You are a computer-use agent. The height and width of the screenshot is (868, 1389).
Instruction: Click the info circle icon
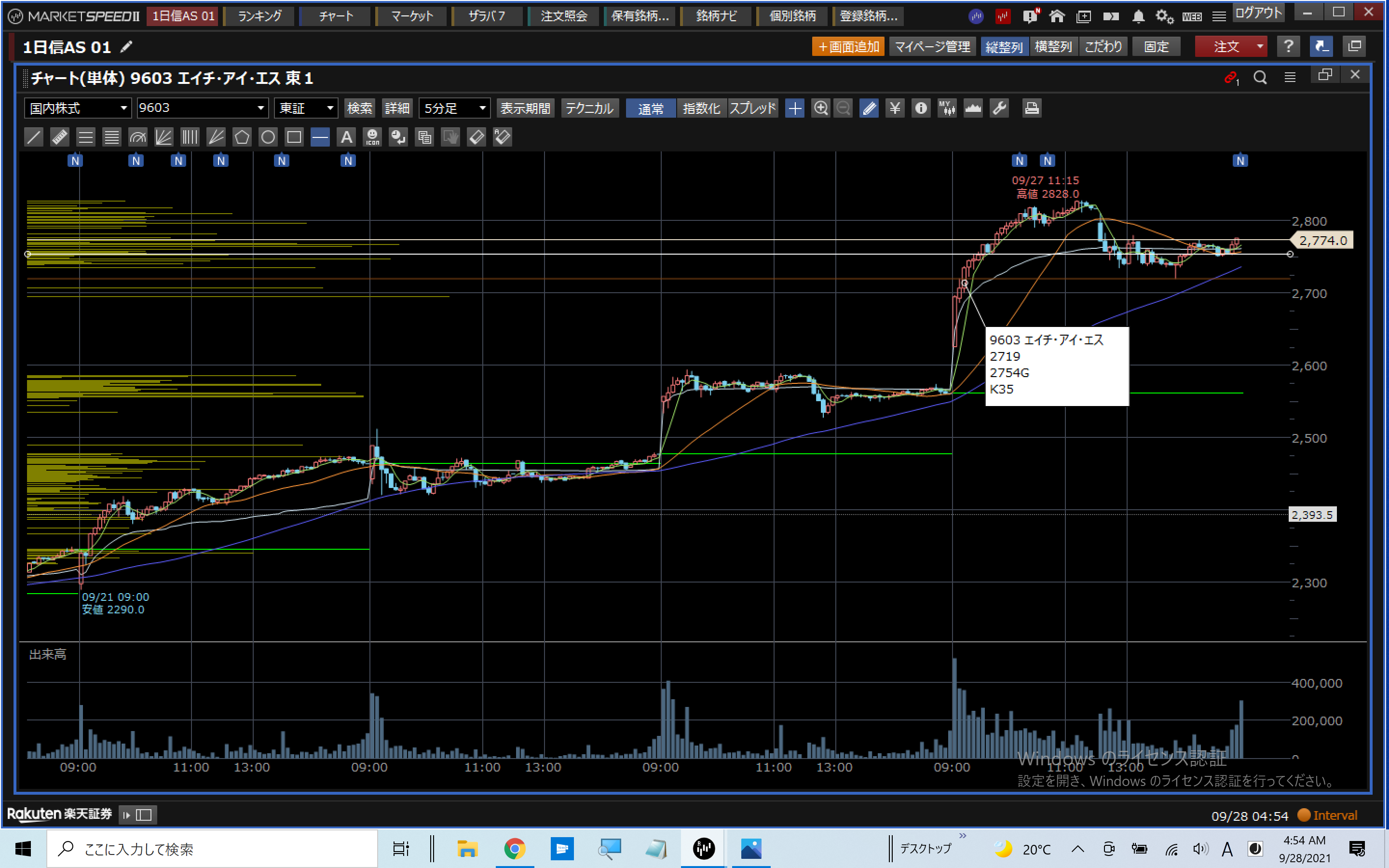(x=921, y=108)
